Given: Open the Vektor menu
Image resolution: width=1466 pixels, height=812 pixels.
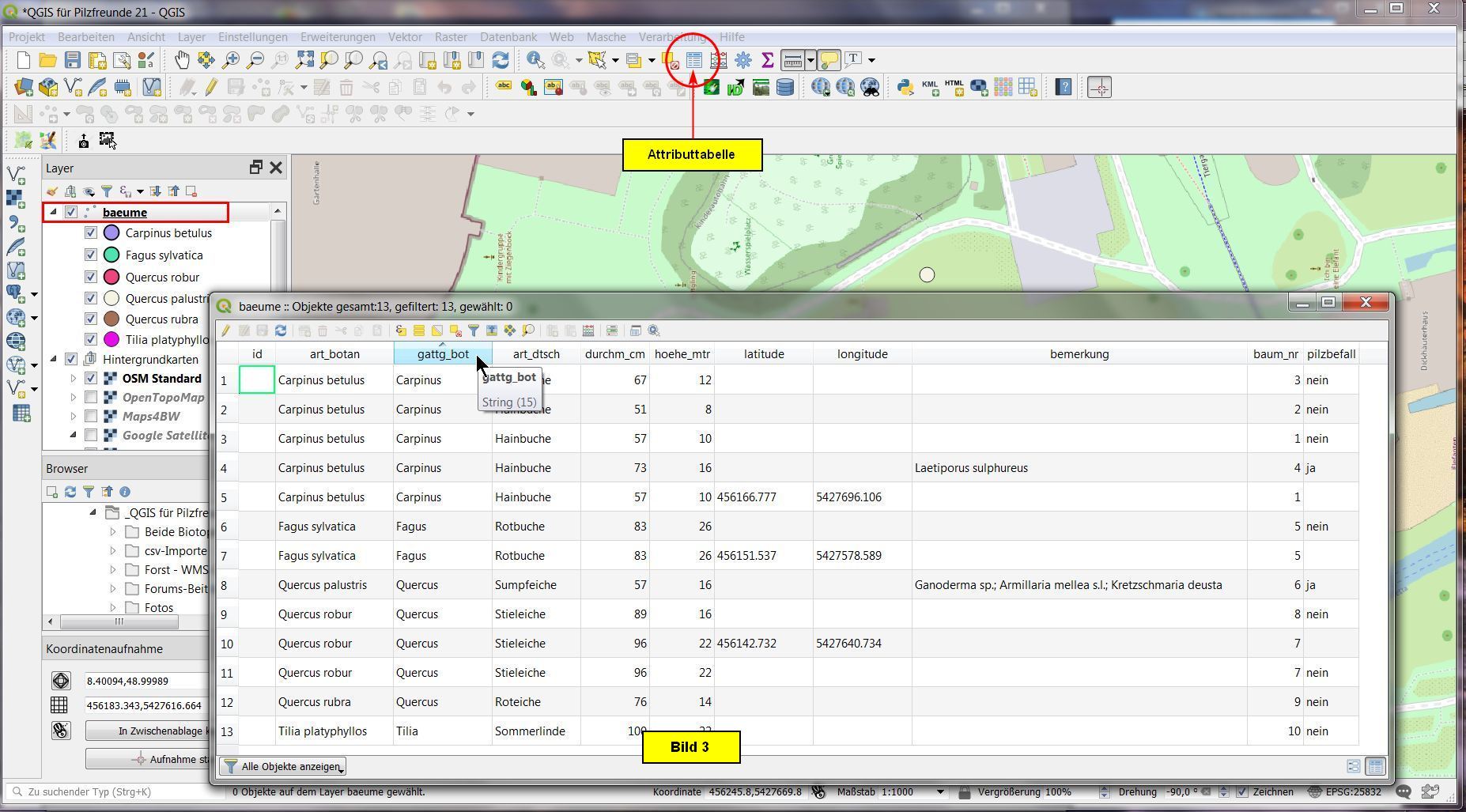Looking at the screenshot, I should [x=404, y=37].
